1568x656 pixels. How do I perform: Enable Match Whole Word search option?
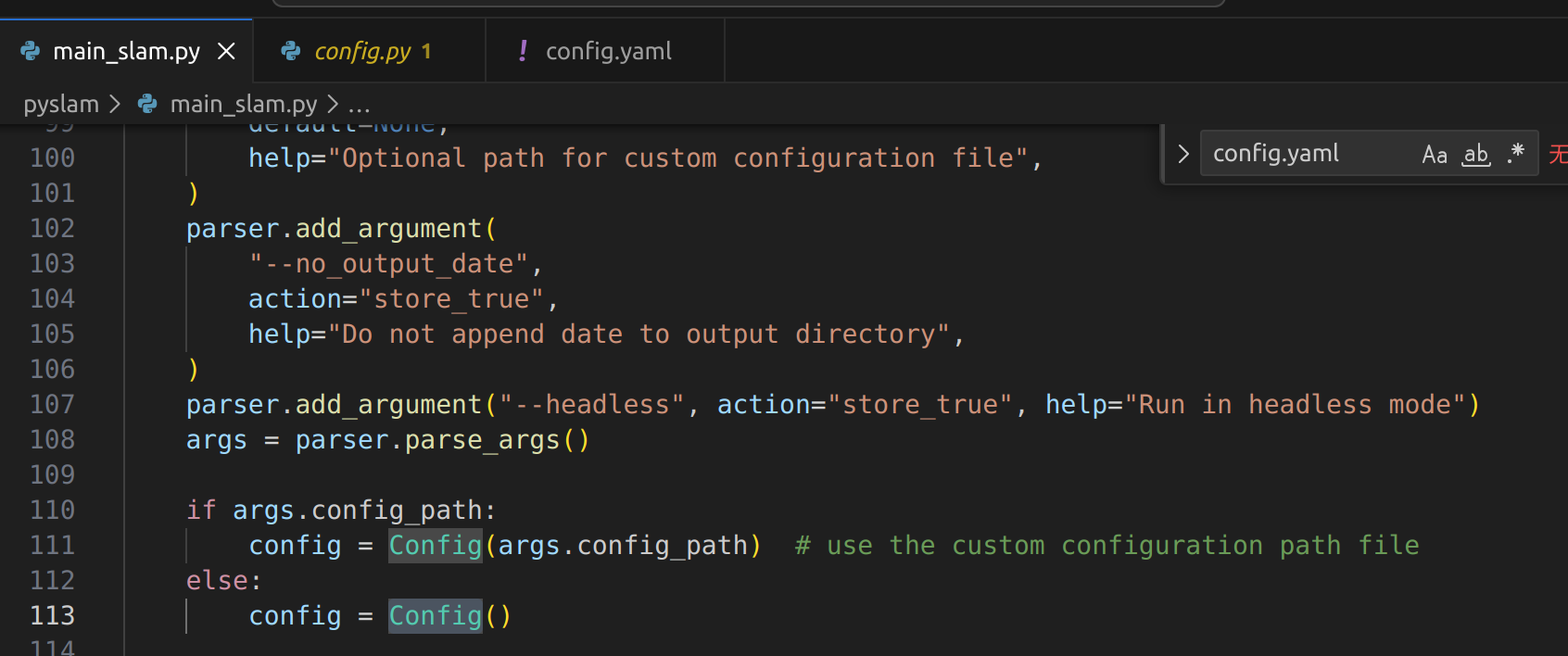point(1476,154)
